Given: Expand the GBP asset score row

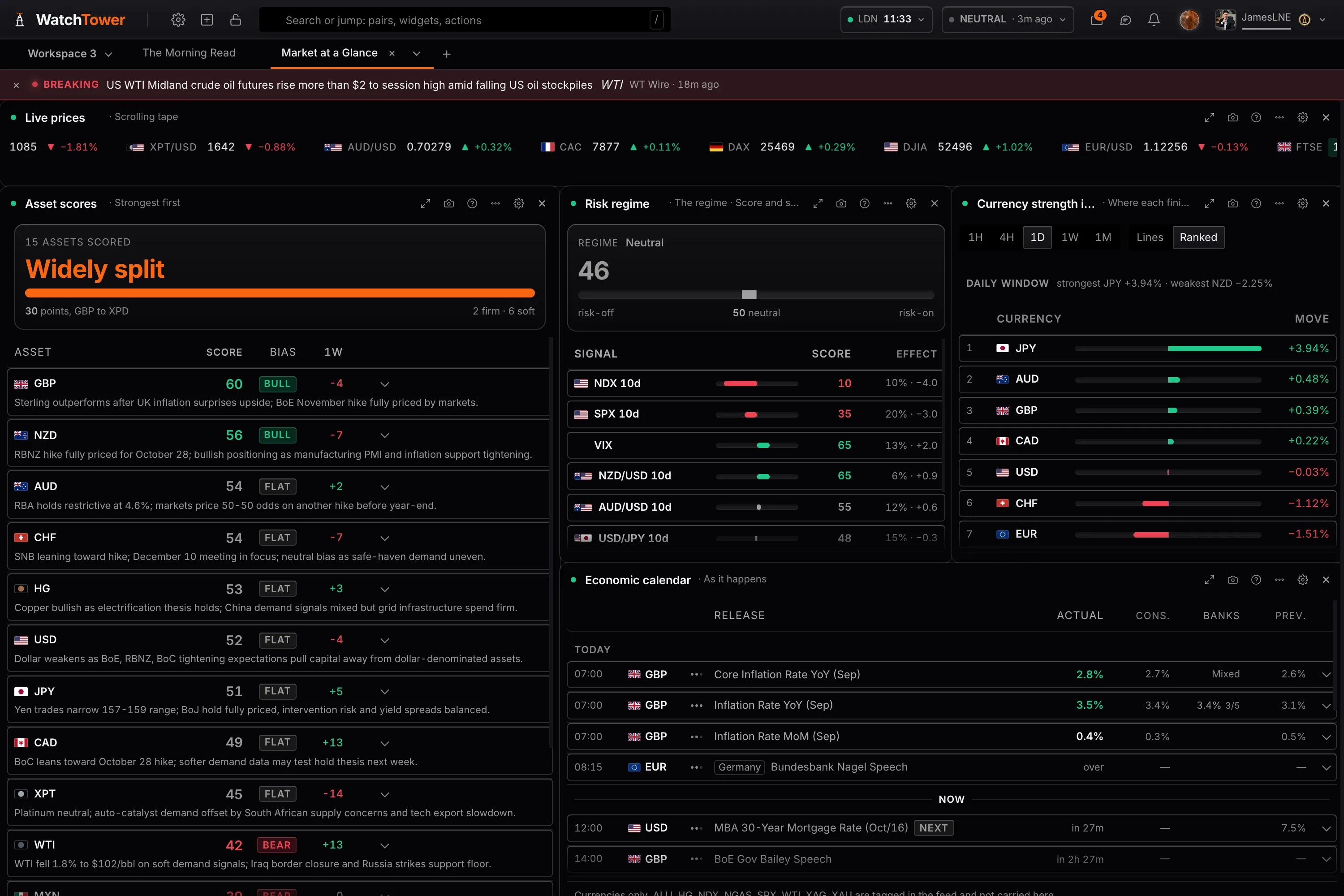Looking at the screenshot, I should coord(384,384).
